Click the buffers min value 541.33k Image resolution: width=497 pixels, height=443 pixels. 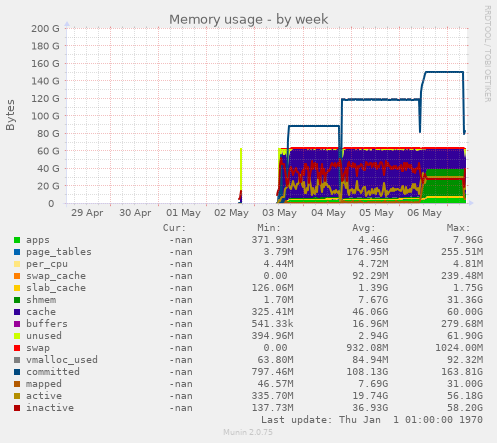[x=273, y=324]
